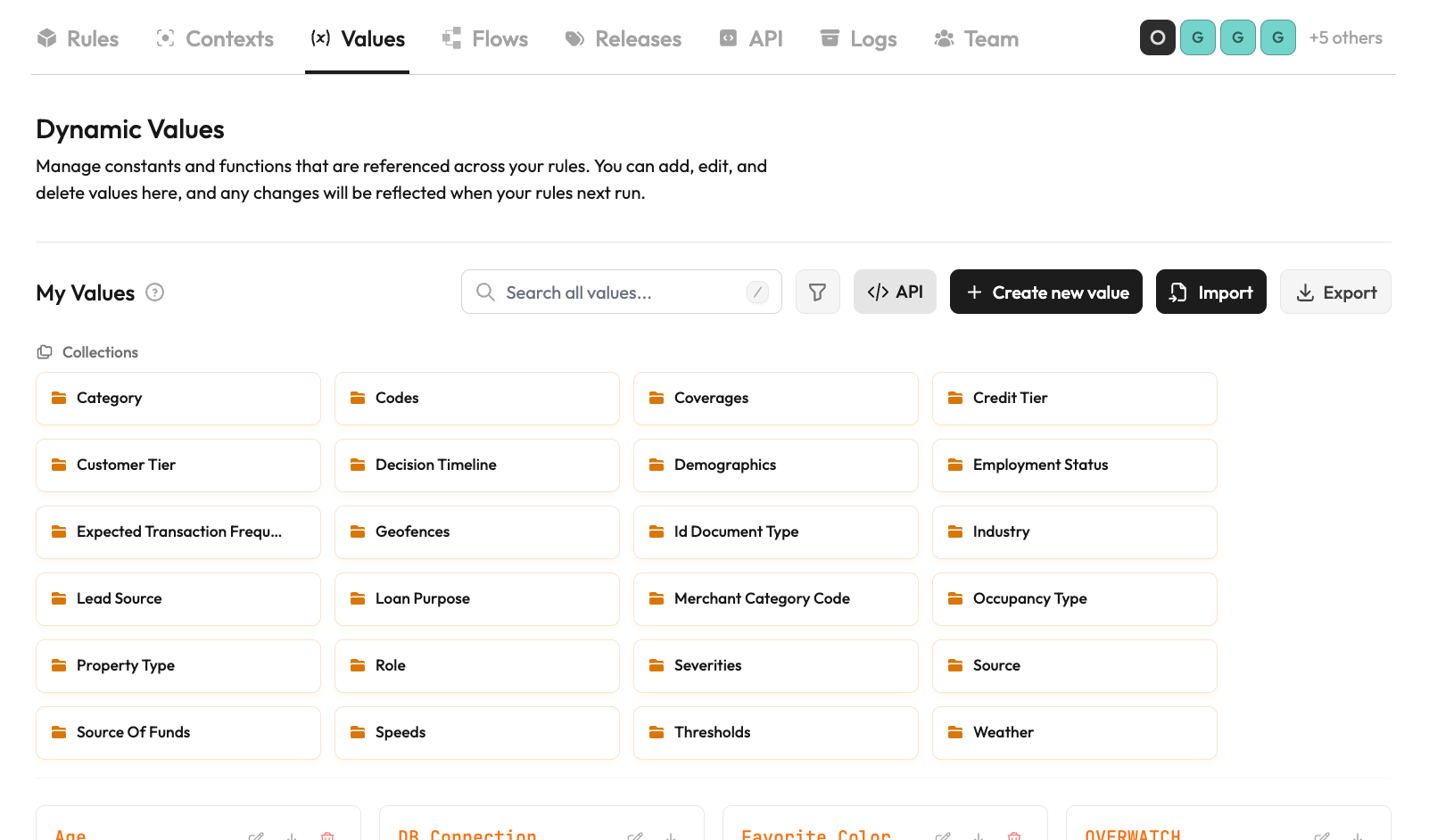
Task: Open the filter icon beside the search bar
Action: click(x=817, y=292)
